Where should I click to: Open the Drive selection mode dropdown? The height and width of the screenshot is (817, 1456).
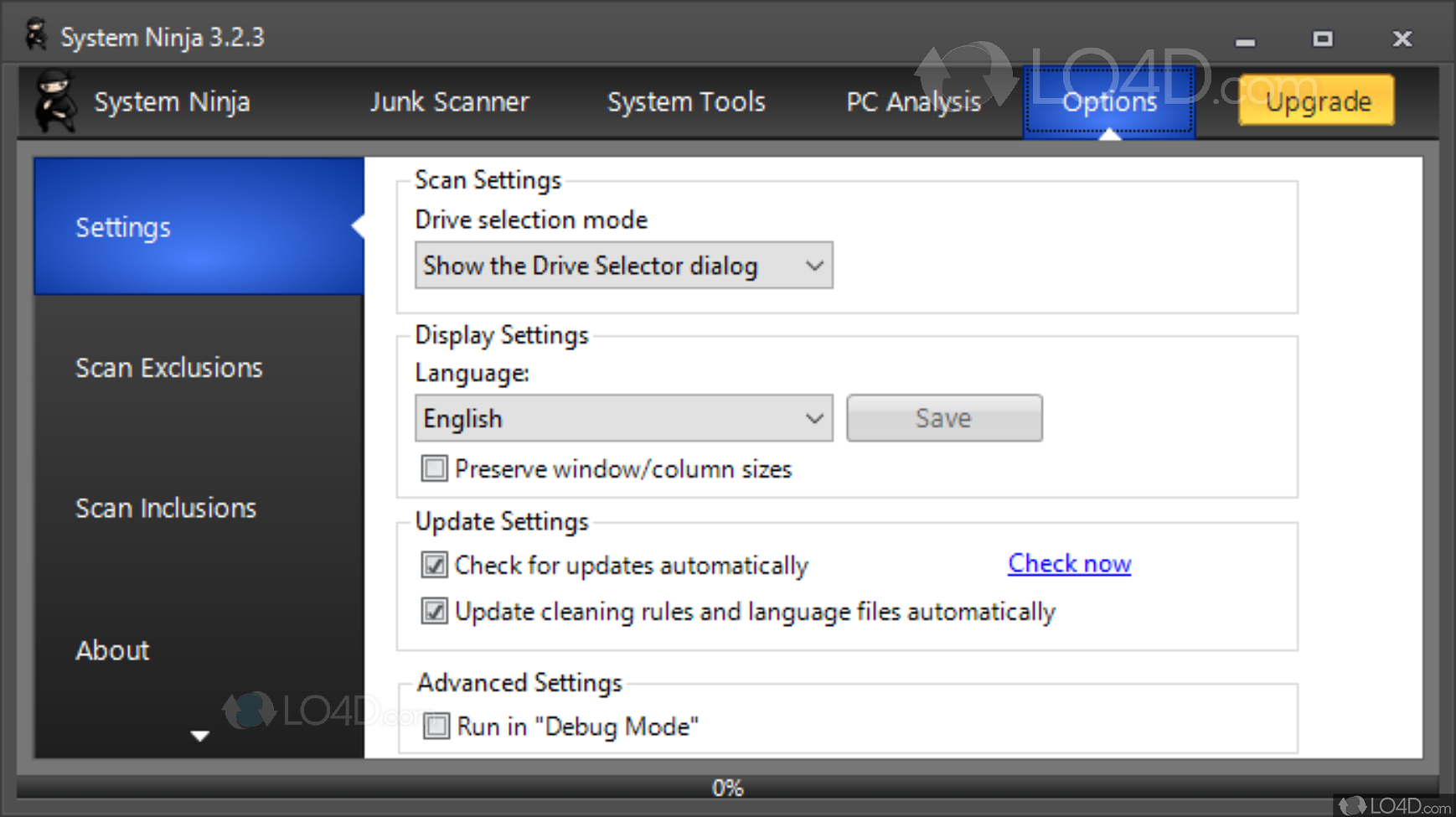point(623,266)
